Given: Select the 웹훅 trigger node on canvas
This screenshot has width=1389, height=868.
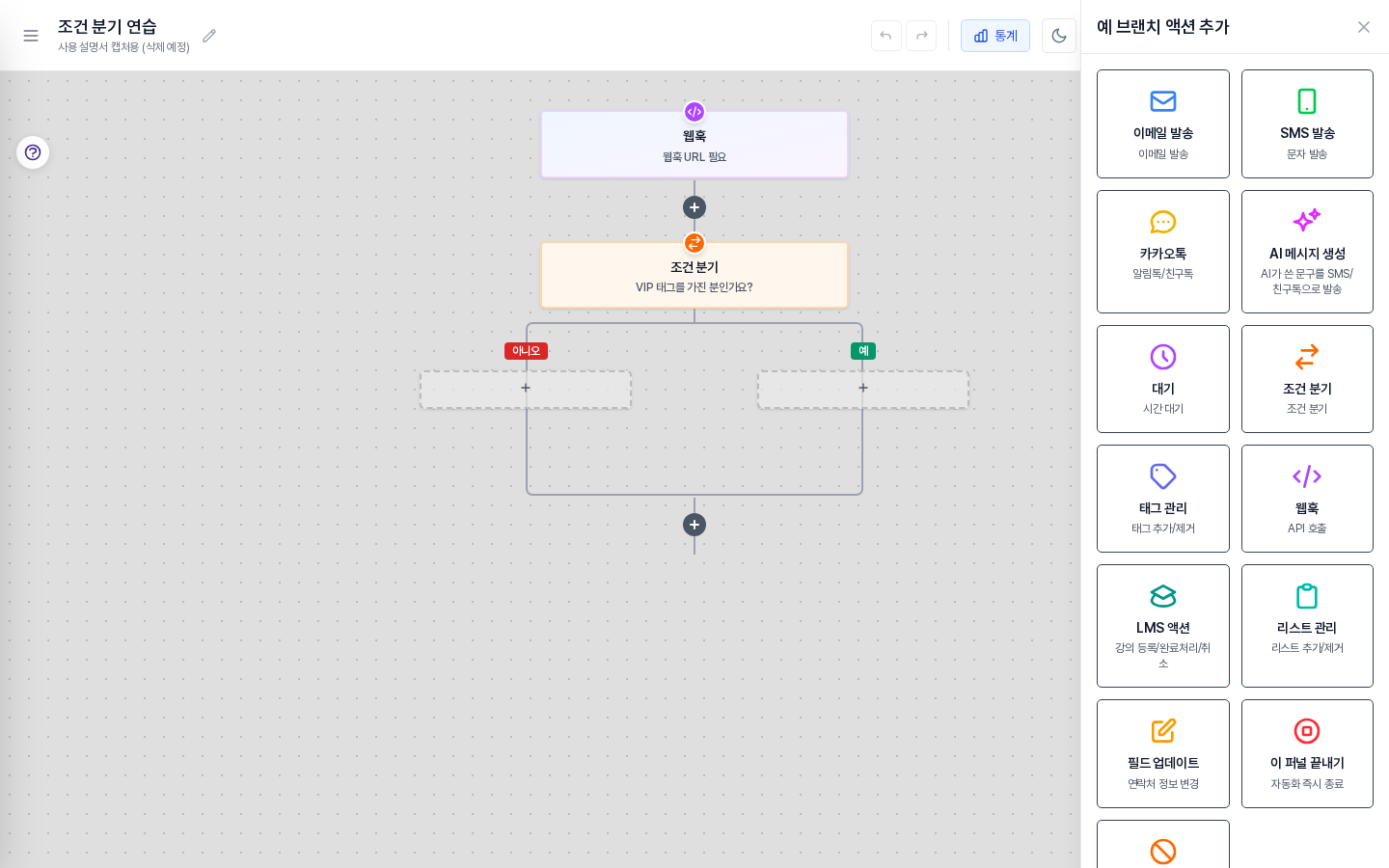Looking at the screenshot, I should (694, 145).
